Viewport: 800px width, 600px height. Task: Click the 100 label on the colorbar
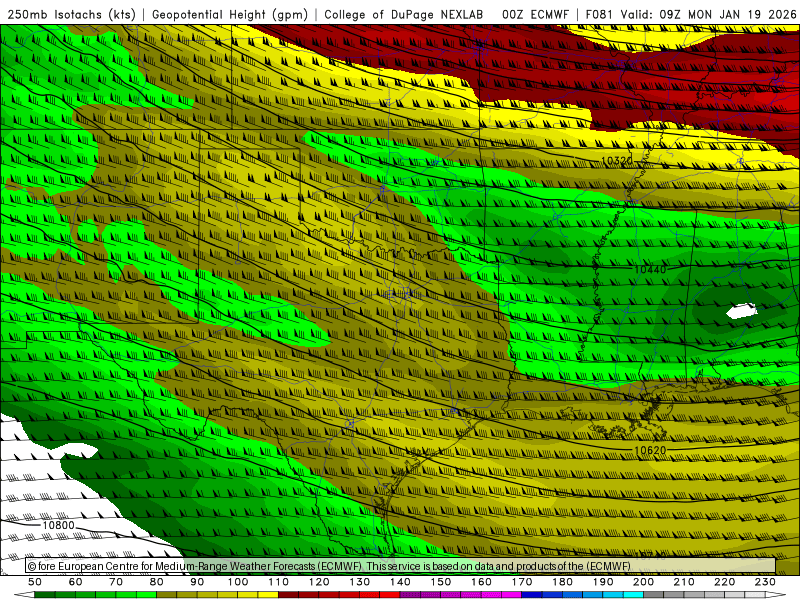238,582
